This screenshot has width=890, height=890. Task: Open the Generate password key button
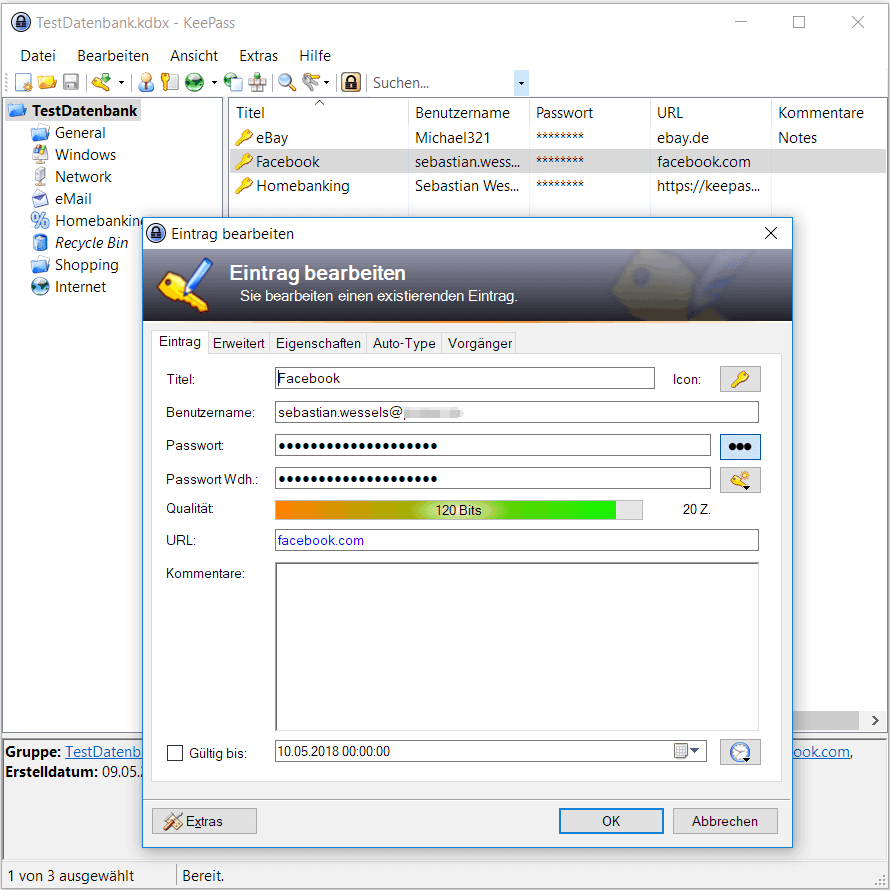[740, 480]
